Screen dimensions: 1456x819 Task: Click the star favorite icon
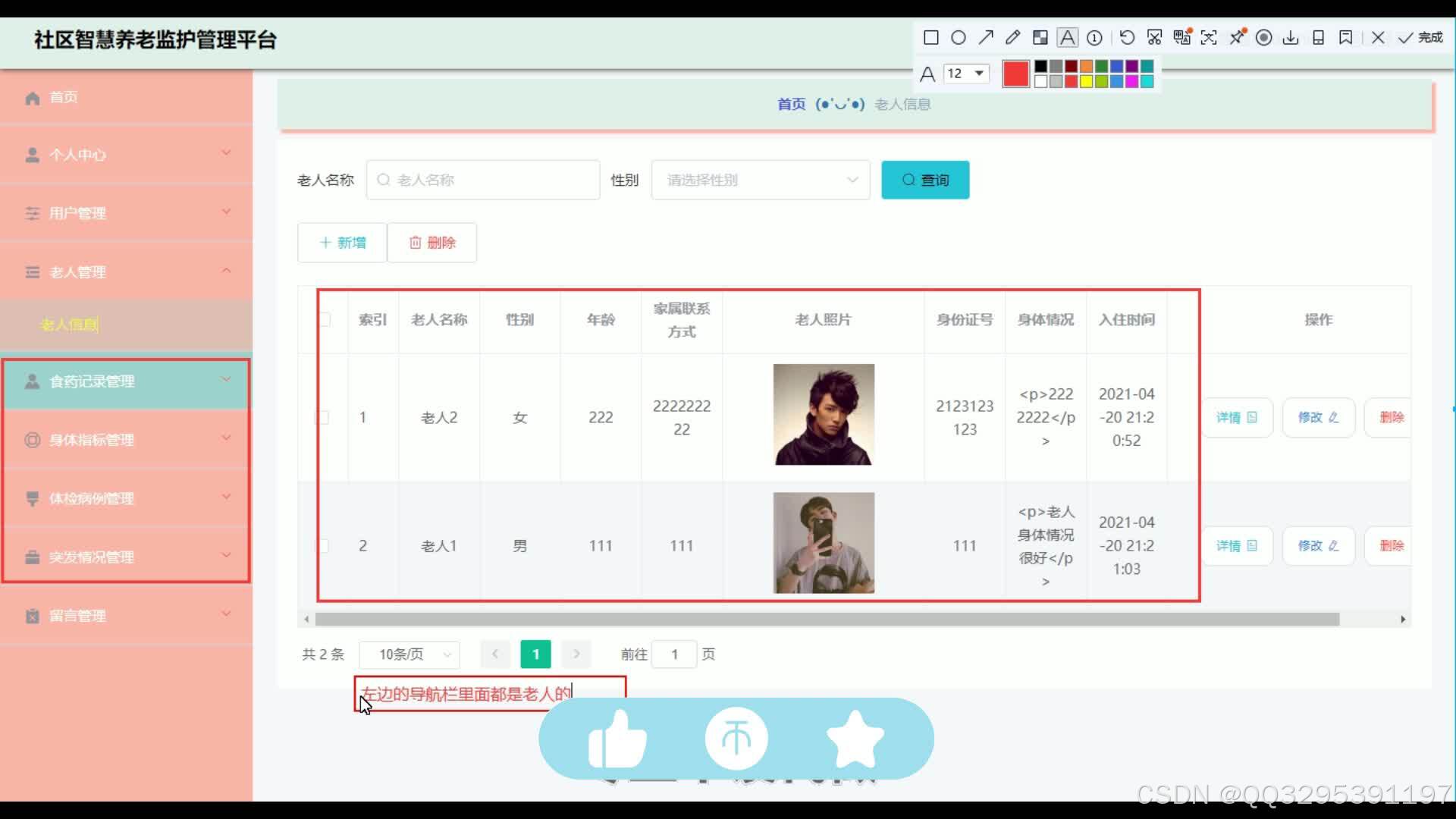(855, 739)
